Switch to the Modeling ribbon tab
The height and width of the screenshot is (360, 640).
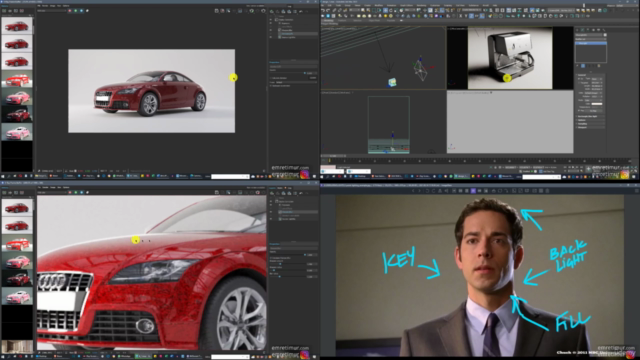pyautogui.click(x=328, y=20)
